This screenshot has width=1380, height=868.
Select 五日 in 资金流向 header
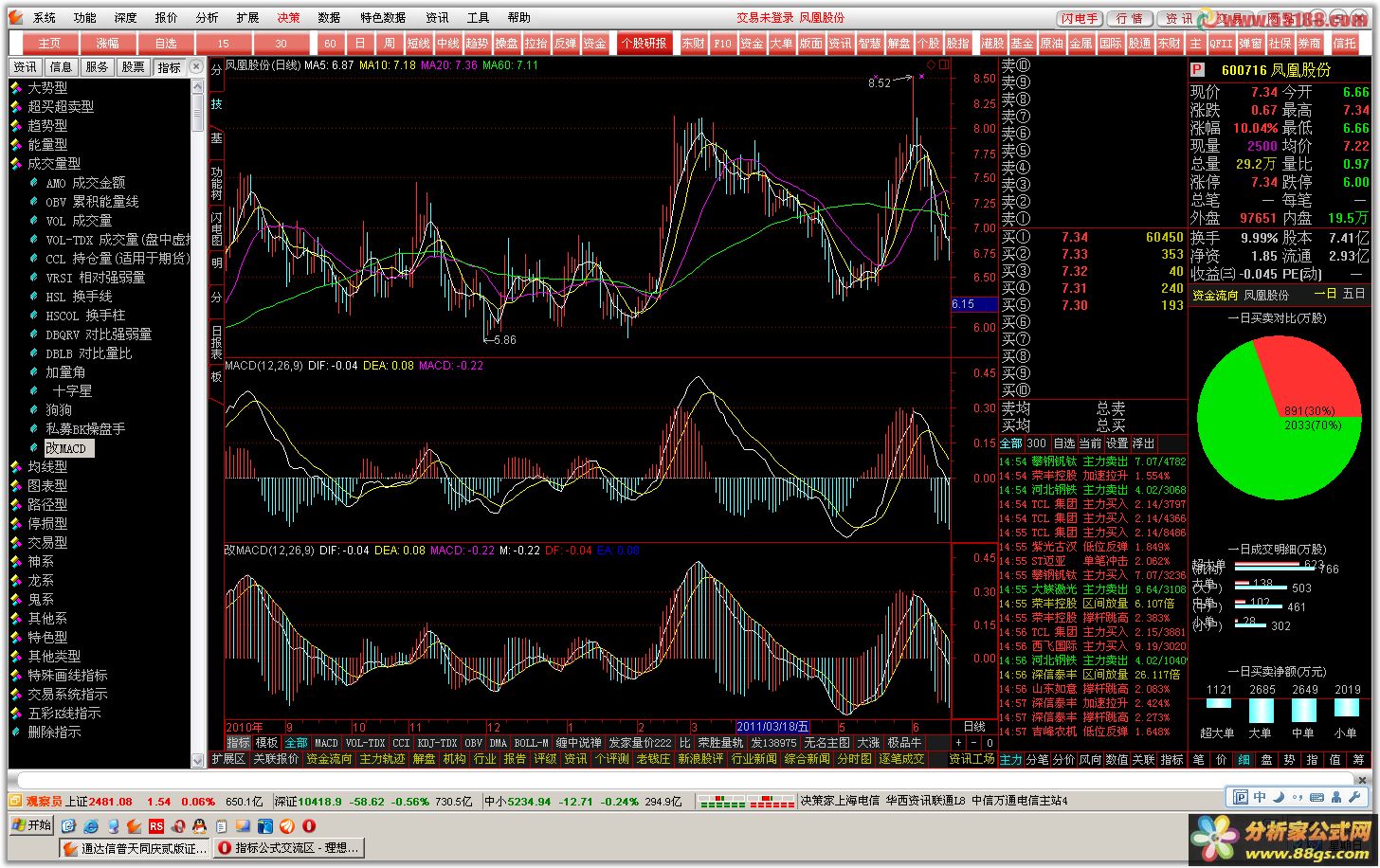pos(1354,295)
